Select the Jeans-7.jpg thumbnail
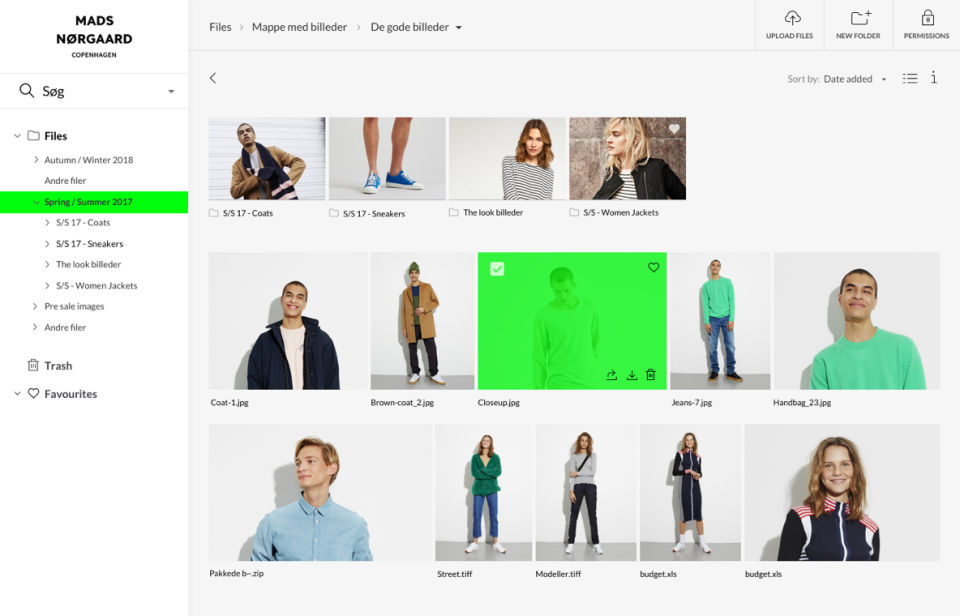Screen dimensions: 960x616 click(x=720, y=321)
